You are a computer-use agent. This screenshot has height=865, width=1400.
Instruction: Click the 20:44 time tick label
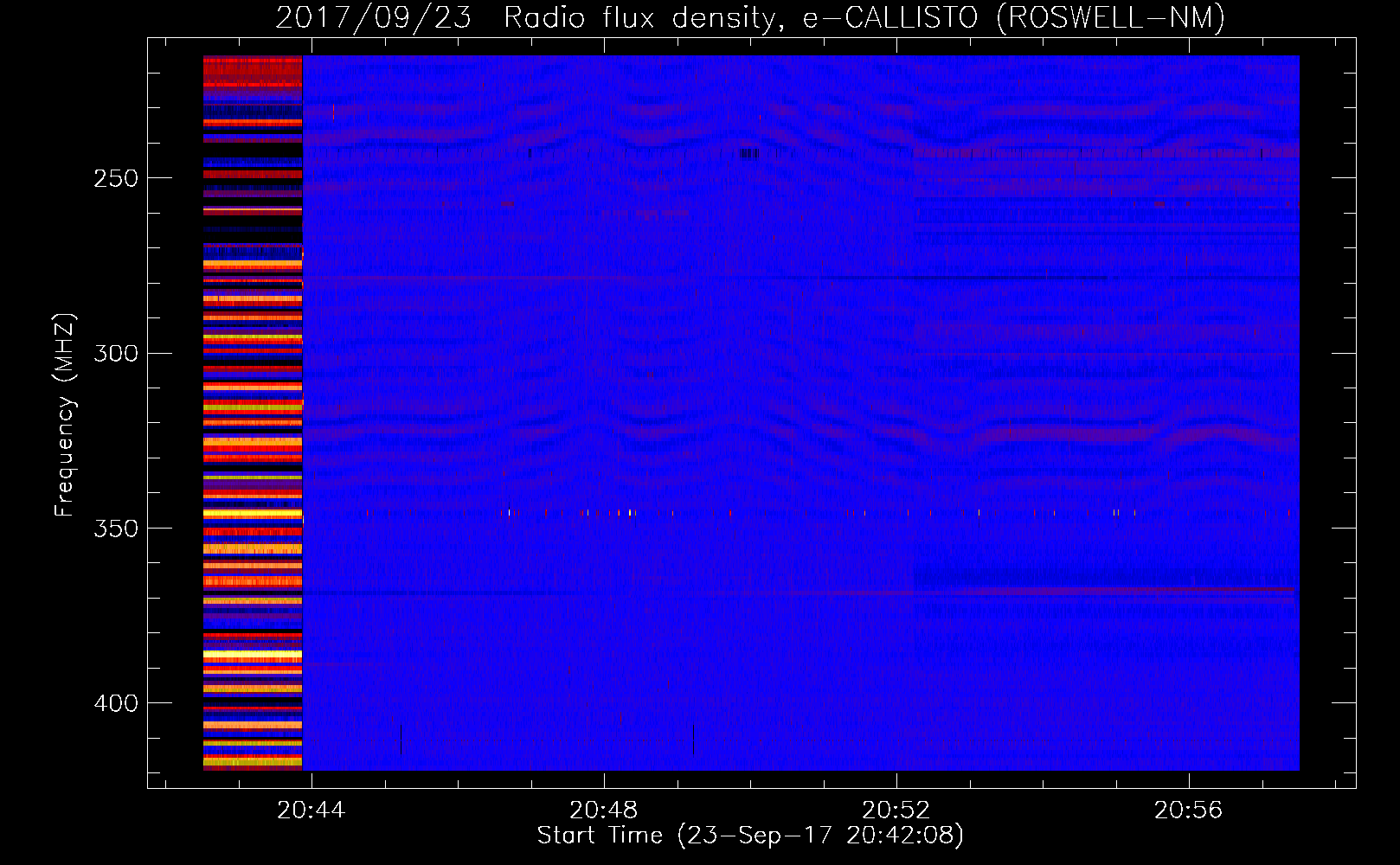pos(311,810)
